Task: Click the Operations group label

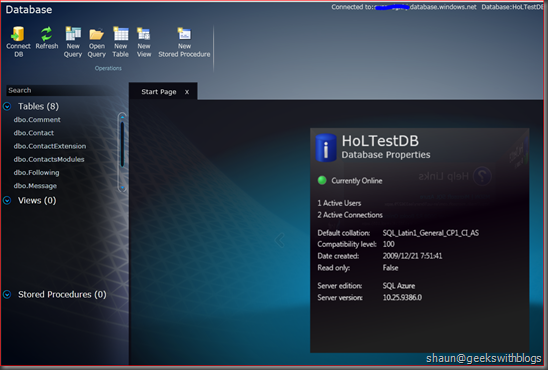Action: tap(108, 68)
